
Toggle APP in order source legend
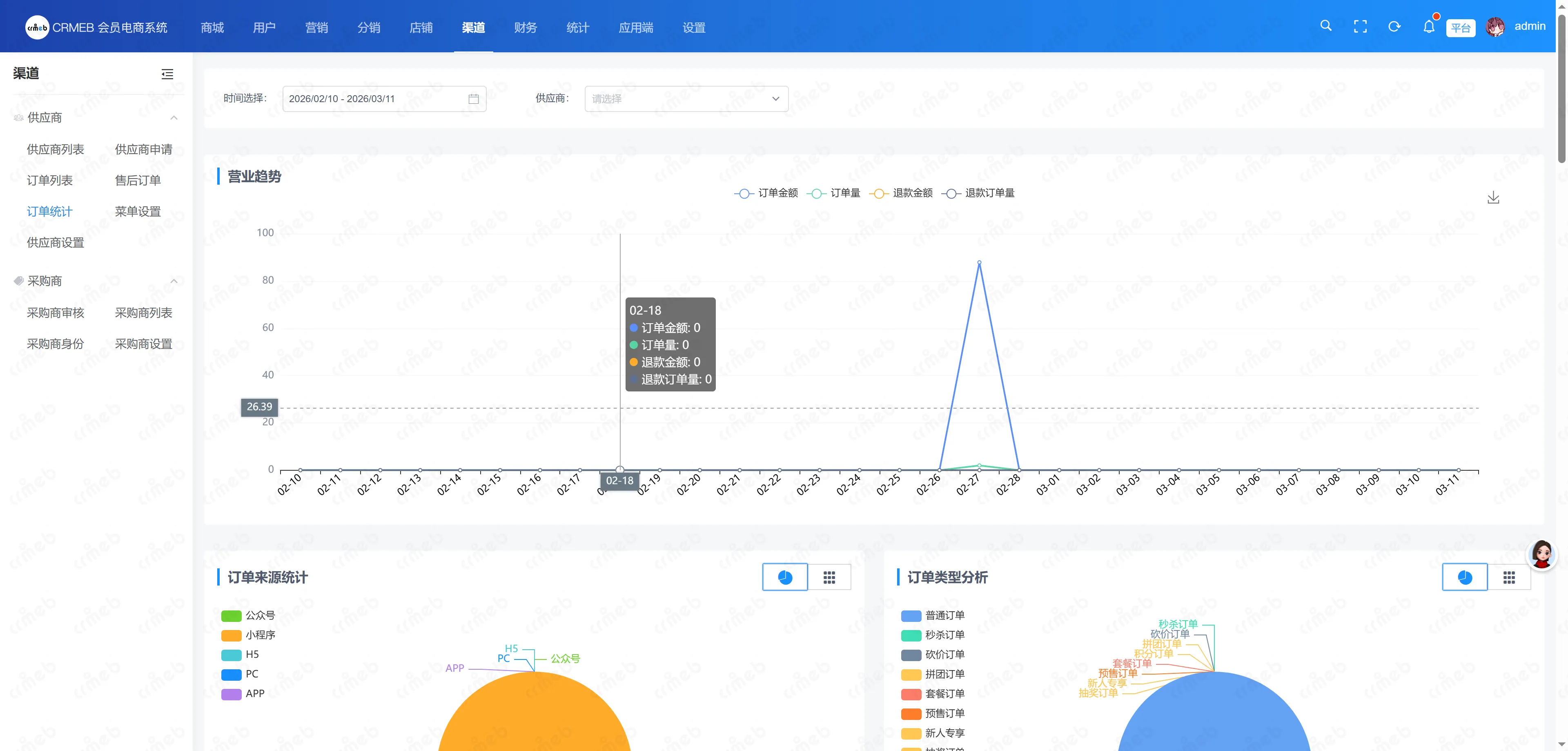coord(243,694)
